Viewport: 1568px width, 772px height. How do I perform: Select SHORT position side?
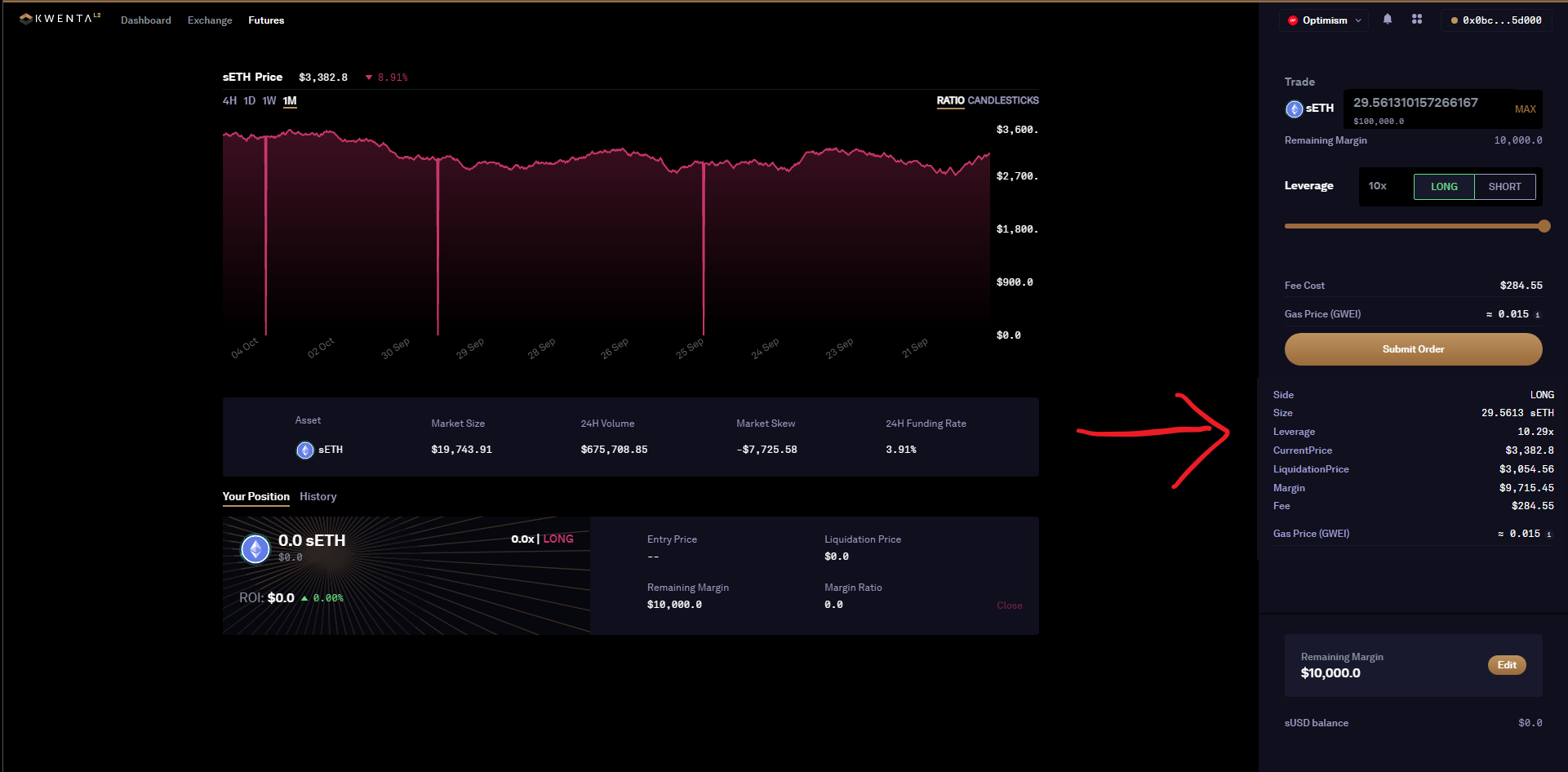pos(1504,187)
